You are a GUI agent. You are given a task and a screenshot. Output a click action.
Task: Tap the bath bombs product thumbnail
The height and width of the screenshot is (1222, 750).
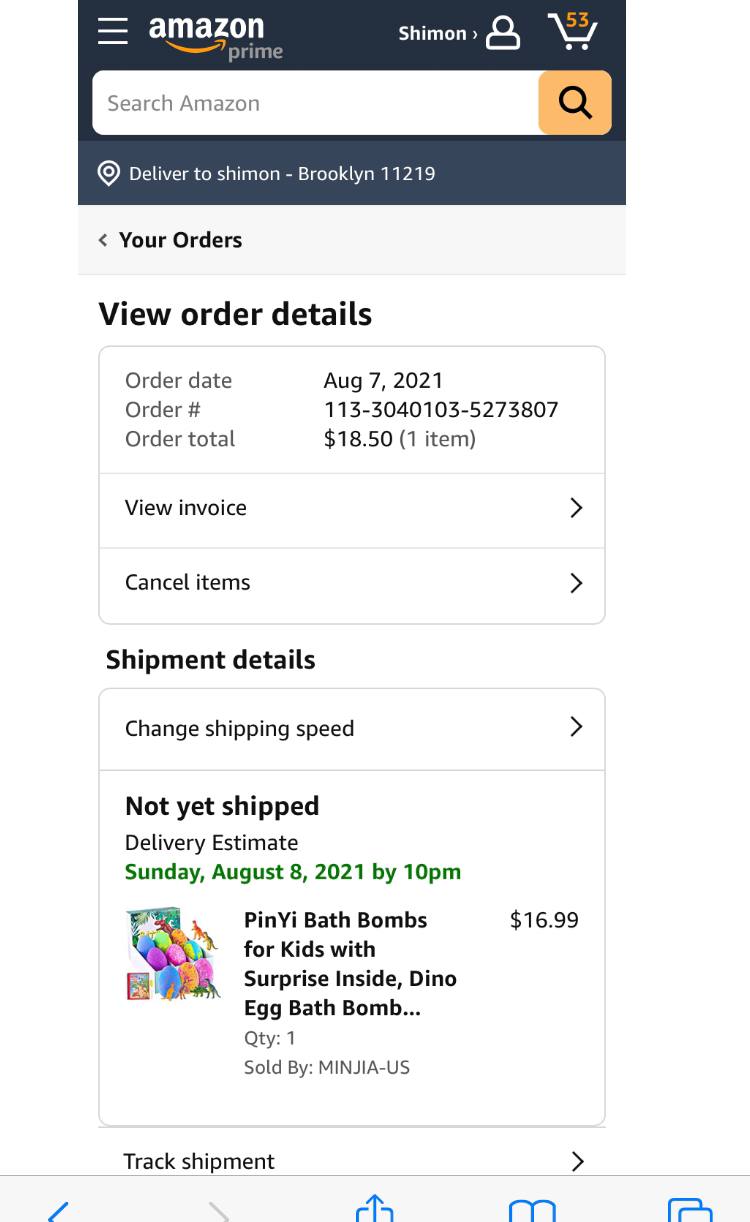pyautogui.click(x=172, y=955)
